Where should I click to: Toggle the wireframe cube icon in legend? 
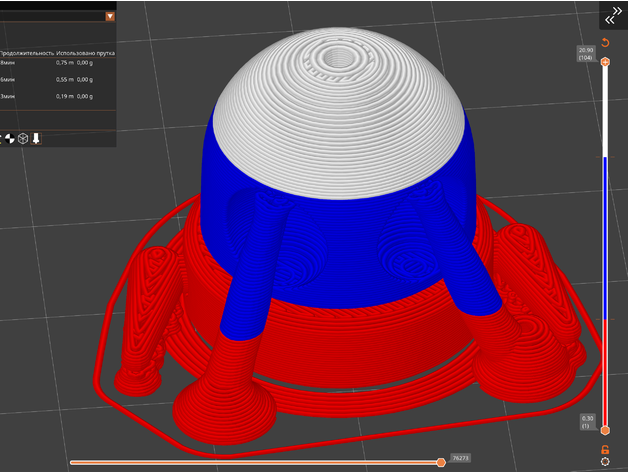[22, 138]
